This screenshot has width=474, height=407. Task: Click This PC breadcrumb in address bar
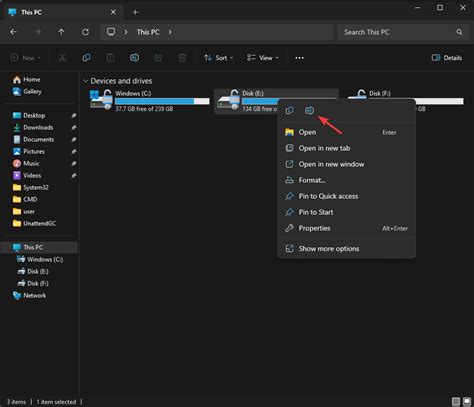148,32
